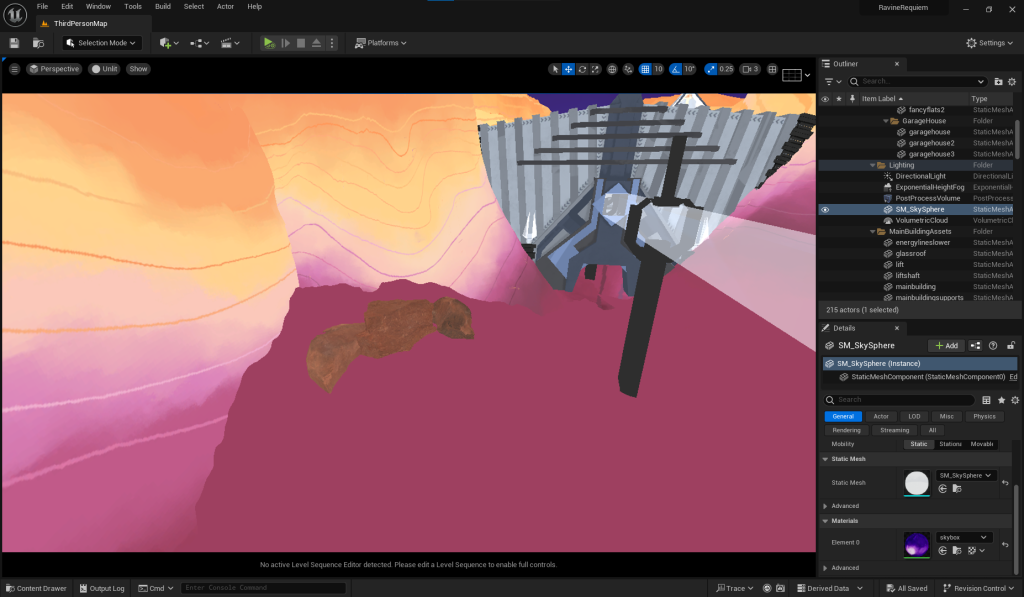
Task: Set Mobility to Movable
Action: coord(982,444)
